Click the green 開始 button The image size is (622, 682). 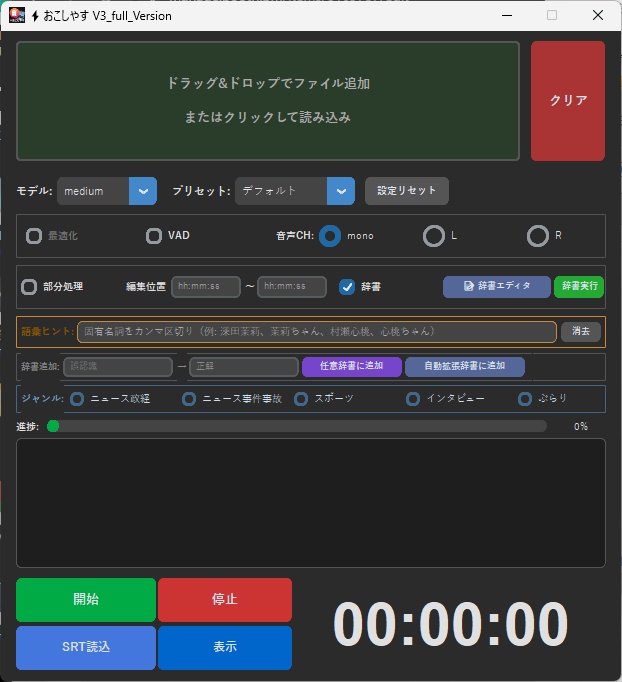click(x=86, y=600)
